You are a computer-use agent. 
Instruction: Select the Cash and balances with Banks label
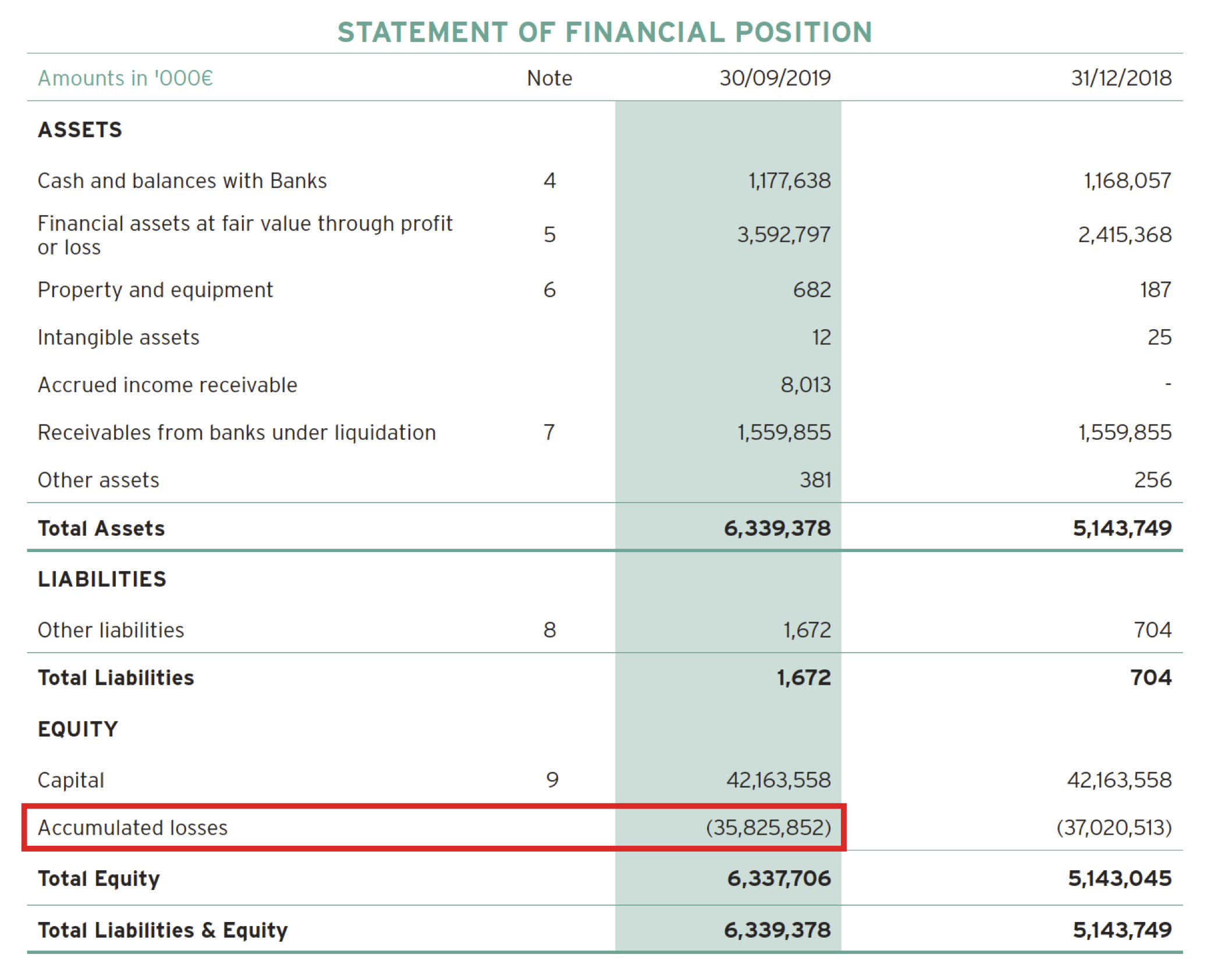(x=182, y=181)
